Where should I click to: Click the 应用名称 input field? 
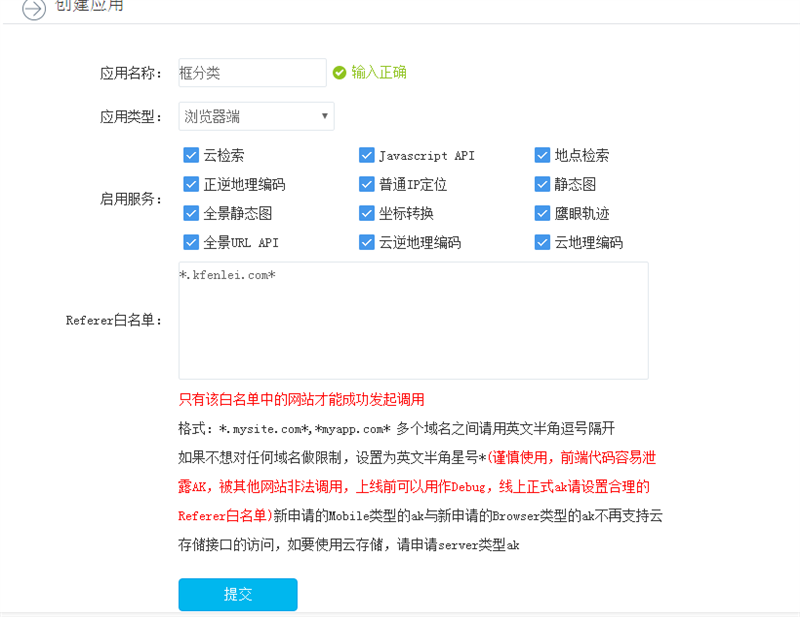pos(252,72)
